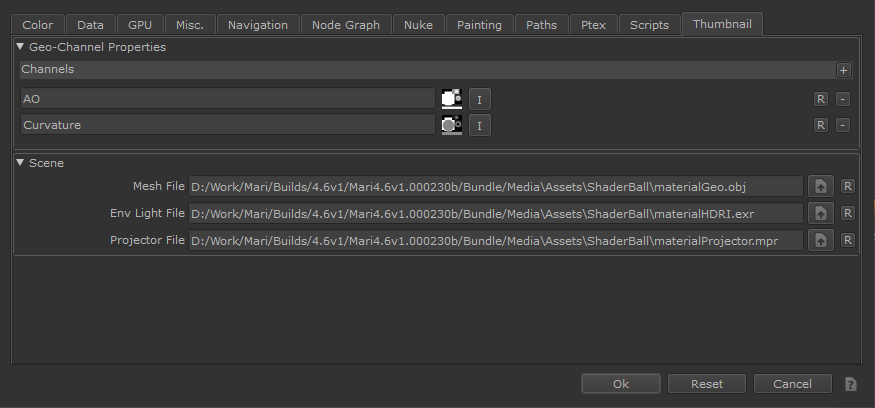Collapse the Scene section

point(20,162)
